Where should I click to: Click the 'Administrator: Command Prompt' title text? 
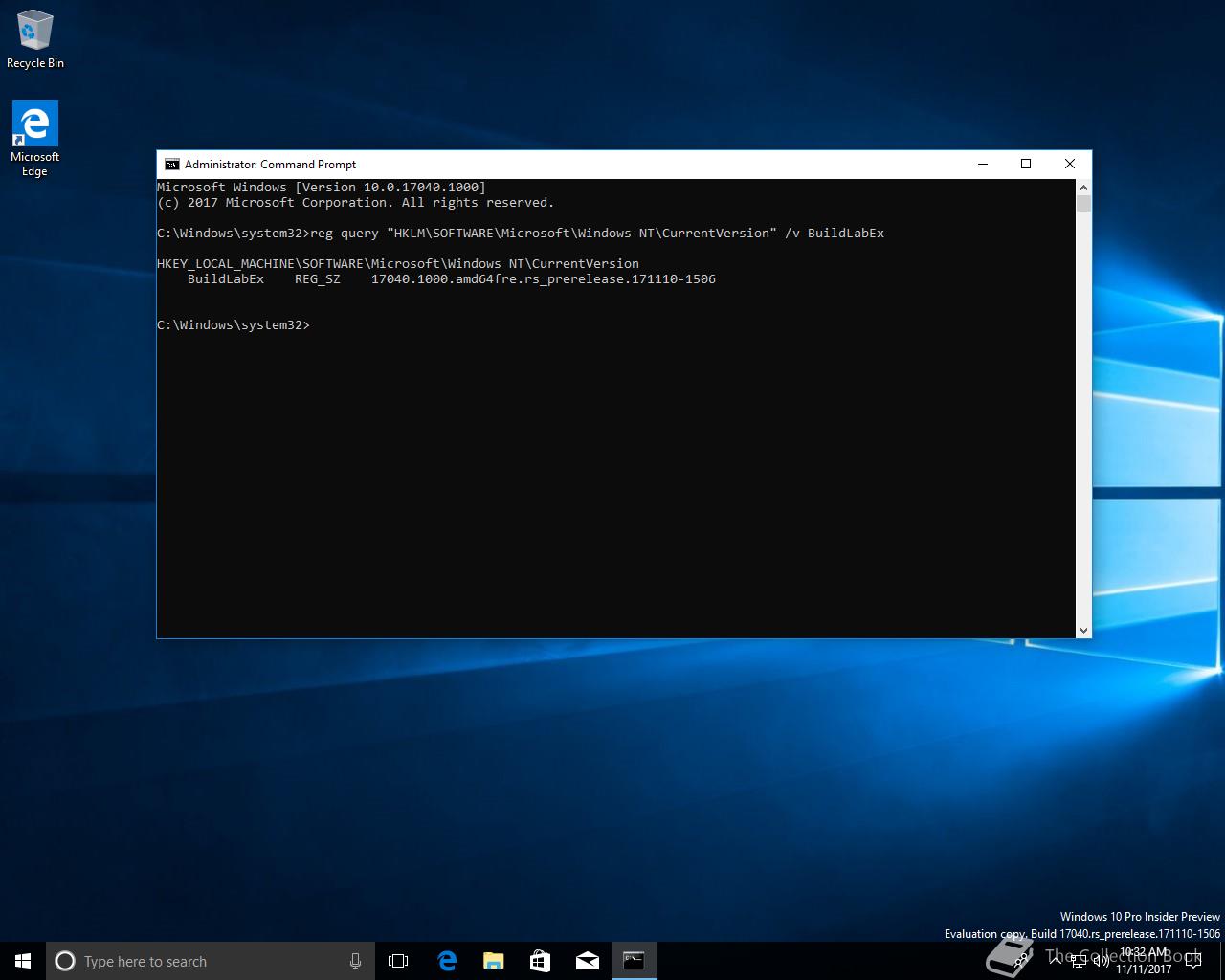(270, 165)
